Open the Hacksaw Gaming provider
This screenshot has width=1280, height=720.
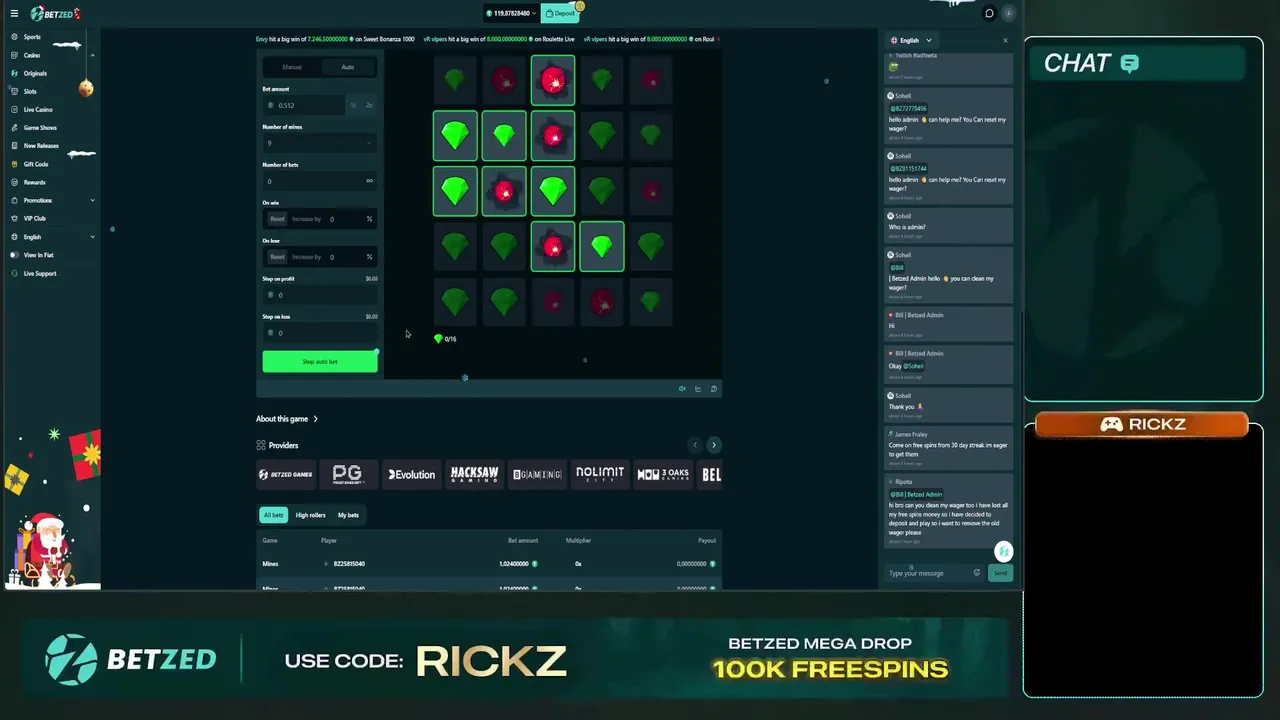(x=474, y=474)
